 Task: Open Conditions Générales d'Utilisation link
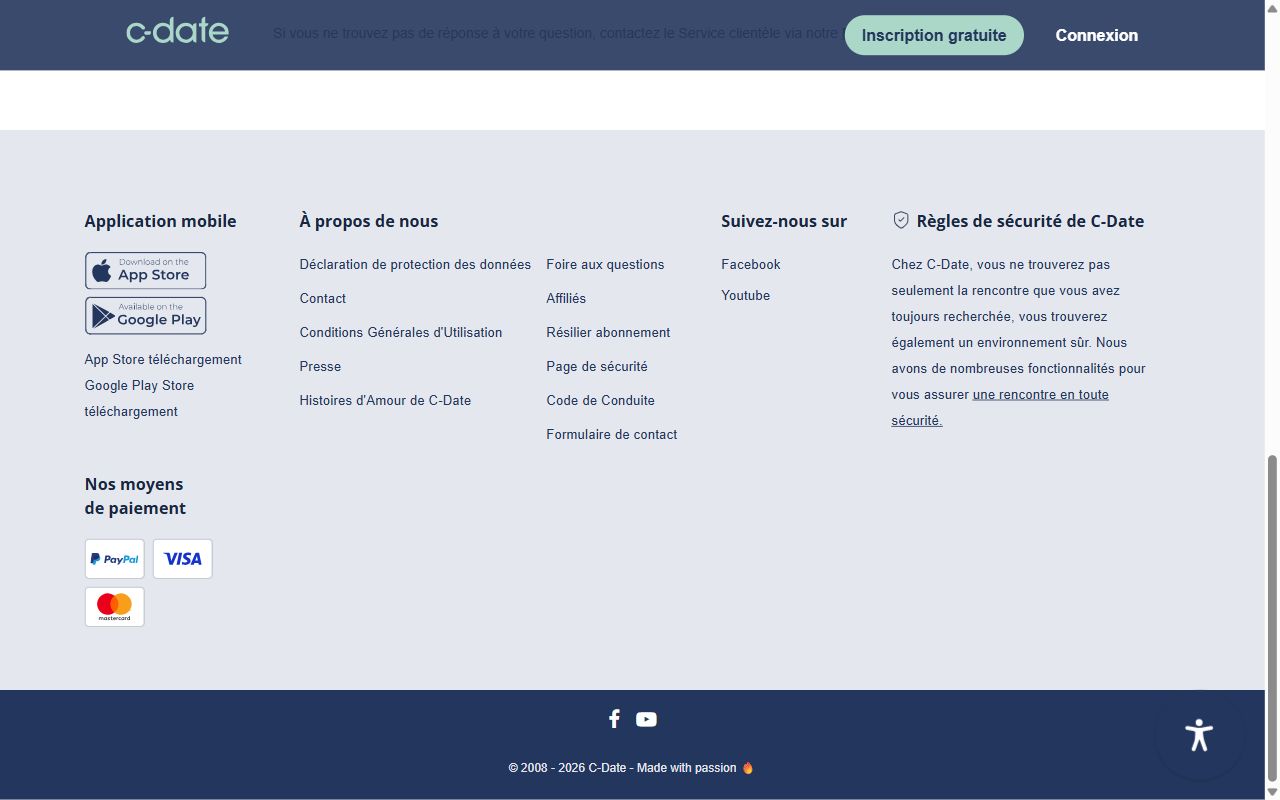coord(401,332)
